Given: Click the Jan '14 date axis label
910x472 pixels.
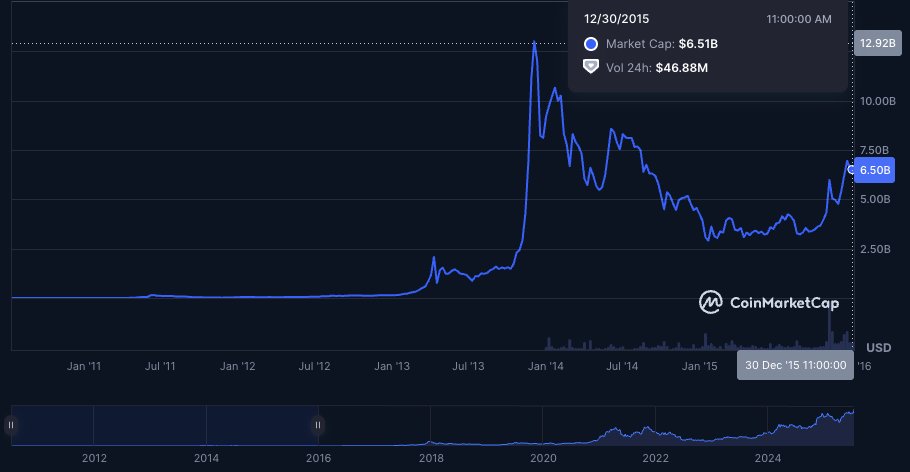Looking at the screenshot, I should click(x=546, y=366).
